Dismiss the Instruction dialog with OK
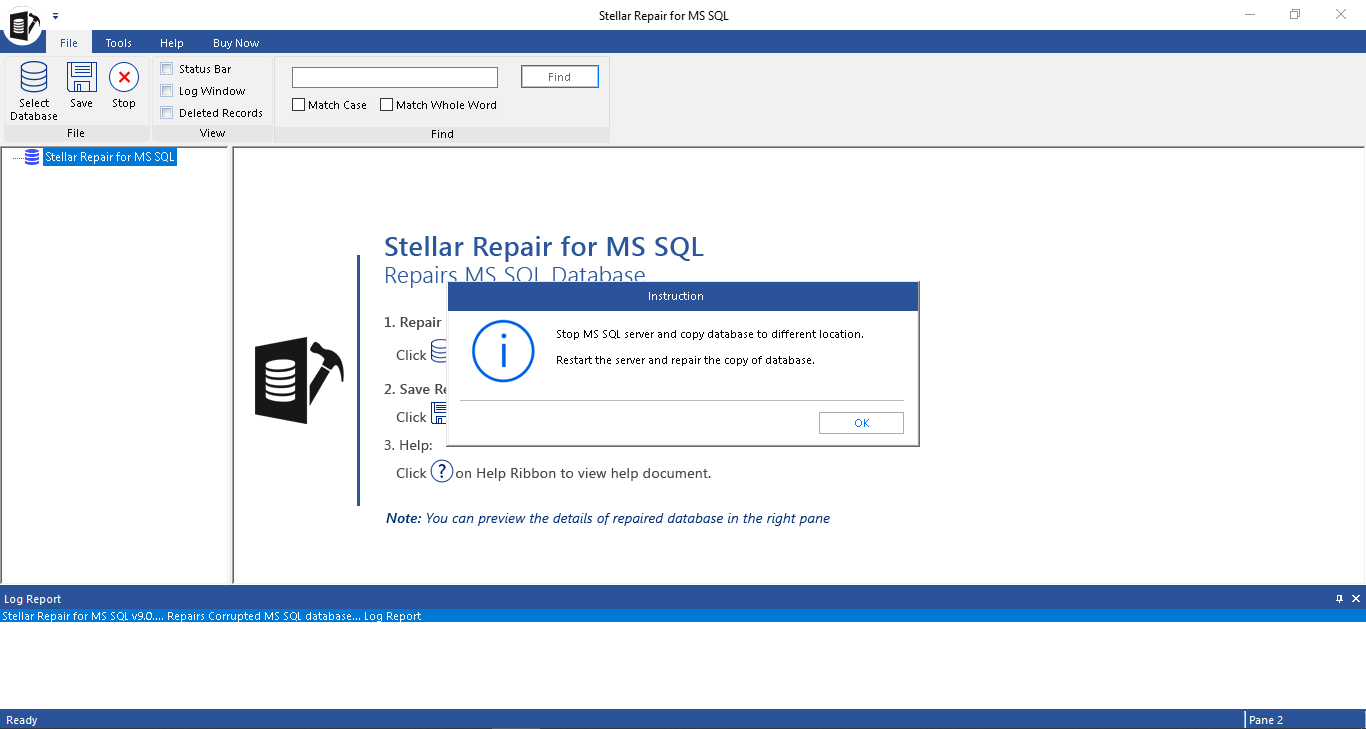This screenshot has height=729, width=1366. (860, 422)
